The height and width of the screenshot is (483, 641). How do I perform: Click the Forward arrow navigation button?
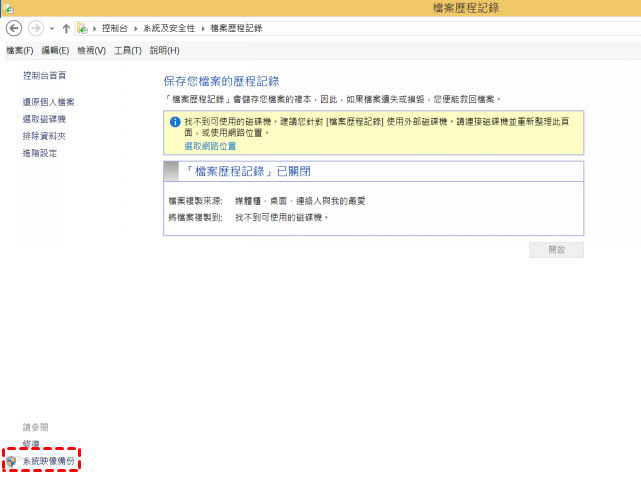tap(36, 29)
